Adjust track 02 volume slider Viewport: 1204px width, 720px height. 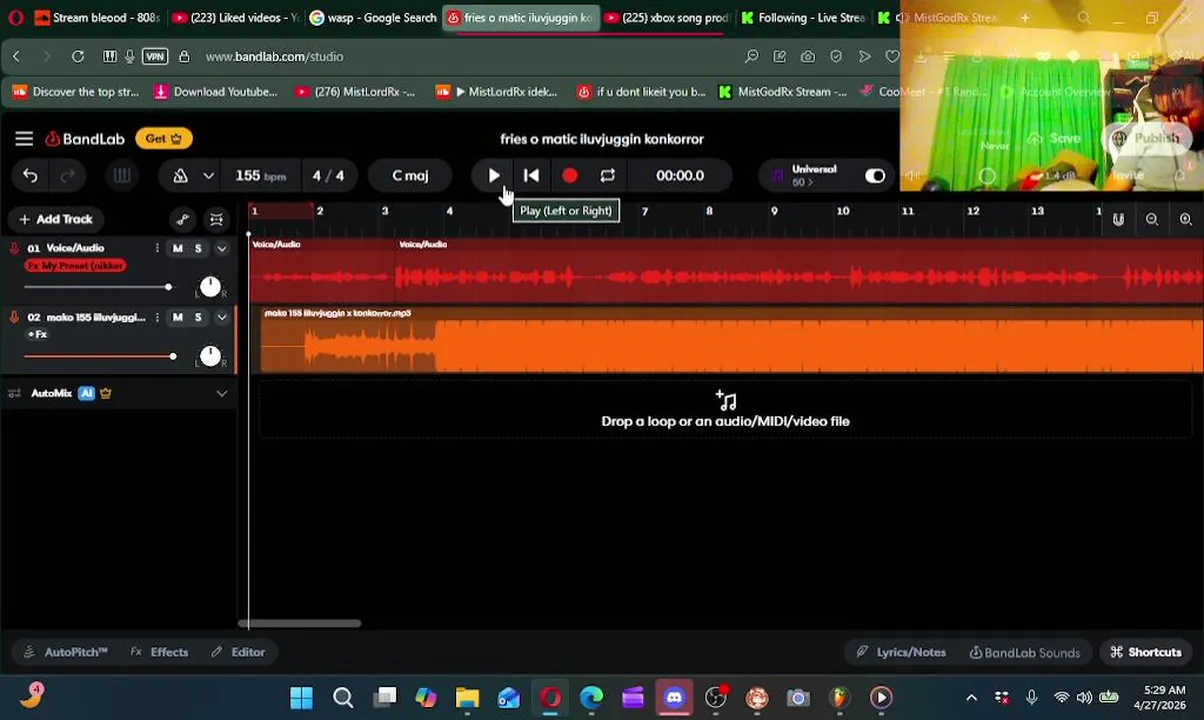click(x=100, y=356)
